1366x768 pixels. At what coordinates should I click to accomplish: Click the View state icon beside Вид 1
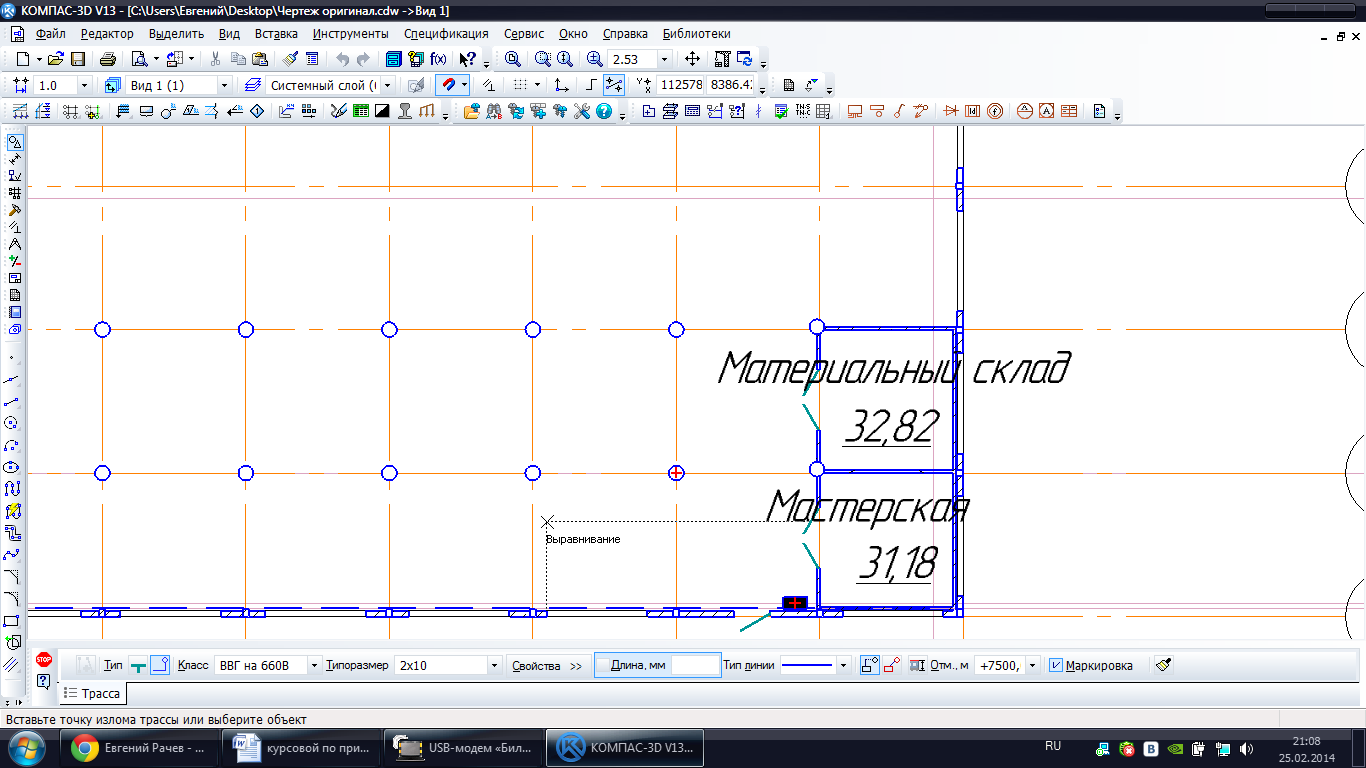[112, 85]
